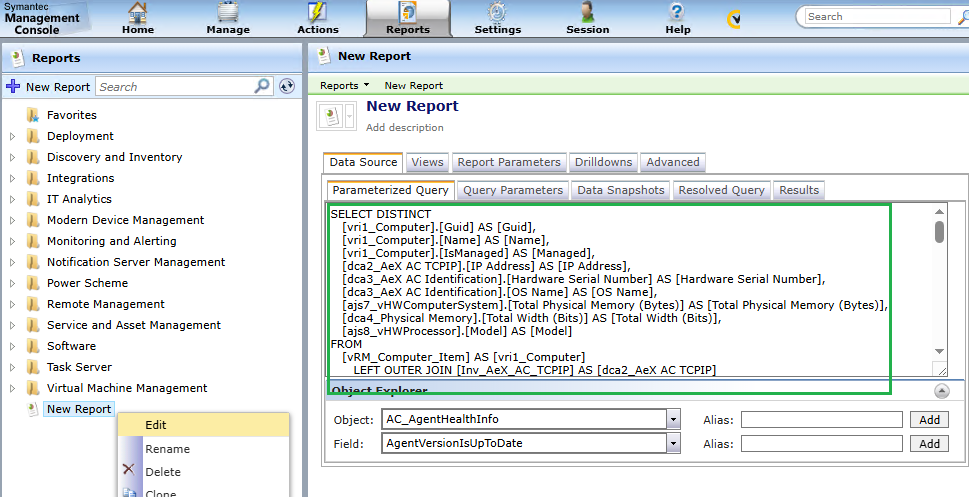
Task: Click the Reports pane search field
Action: pos(176,87)
